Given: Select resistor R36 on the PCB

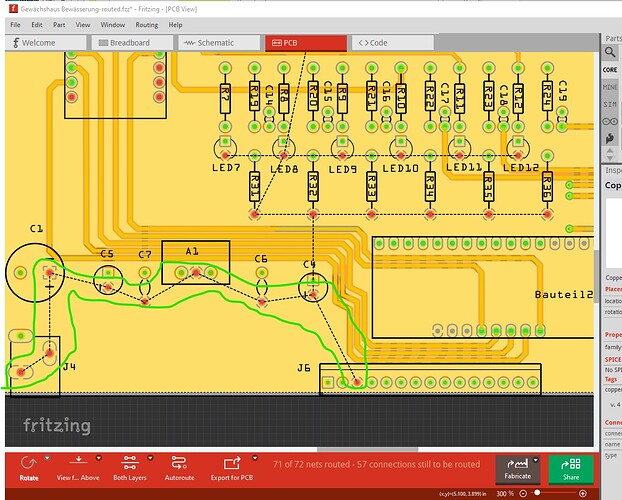Looking at the screenshot, I should click(547, 186).
